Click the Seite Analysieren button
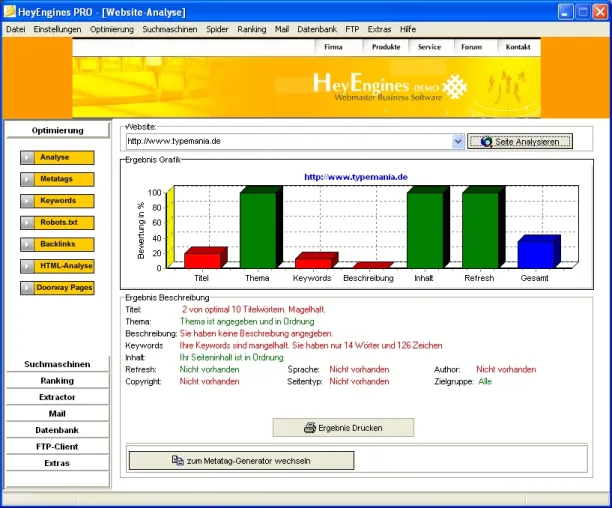Image resolution: width=612 pixels, height=508 pixels. point(520,142)
